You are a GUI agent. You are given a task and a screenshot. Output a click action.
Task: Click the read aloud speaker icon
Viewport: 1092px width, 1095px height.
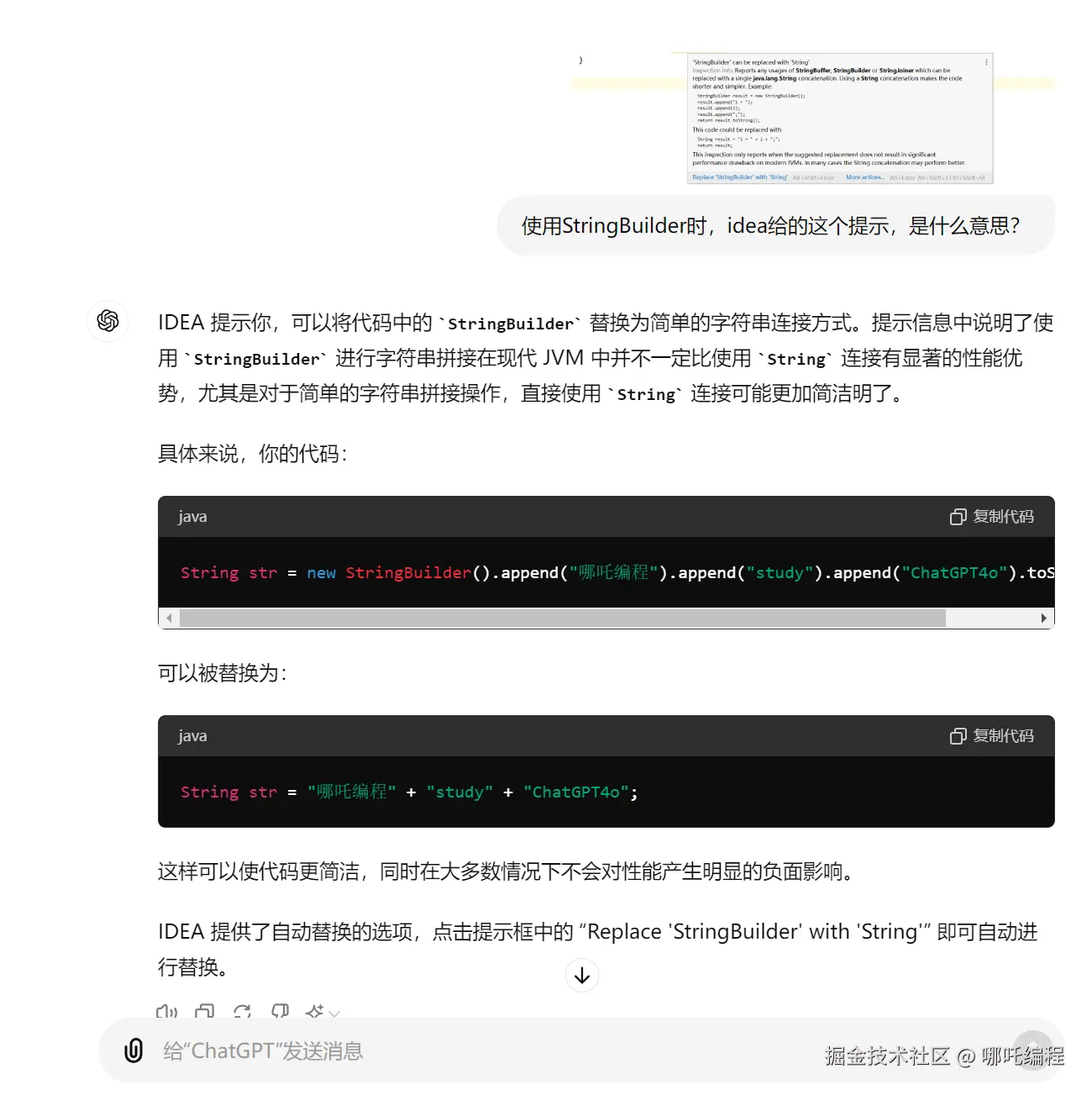pyautogui.click(x=166, y=1012)
